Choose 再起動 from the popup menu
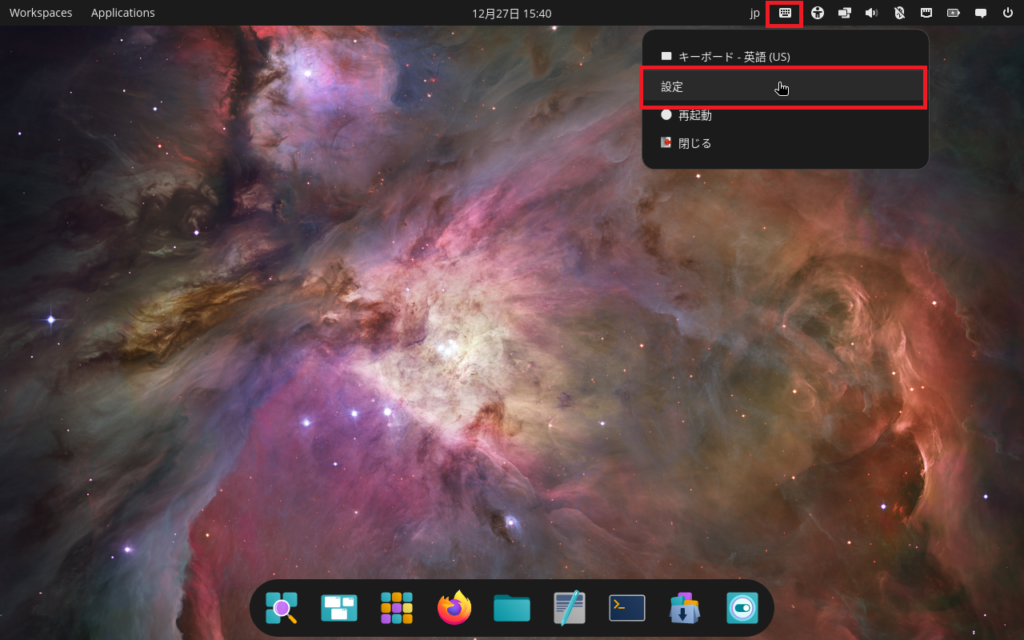 tap(694, 115)
